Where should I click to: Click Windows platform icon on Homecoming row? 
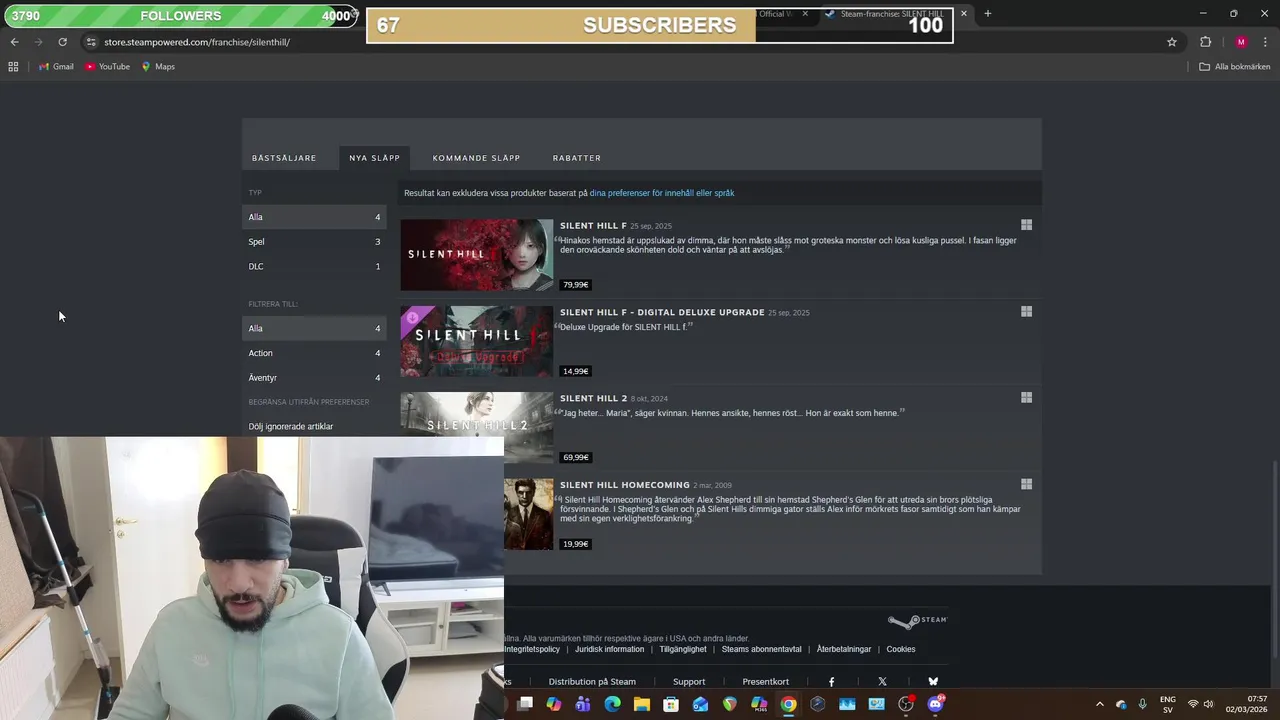click(x=1026, y=484)
